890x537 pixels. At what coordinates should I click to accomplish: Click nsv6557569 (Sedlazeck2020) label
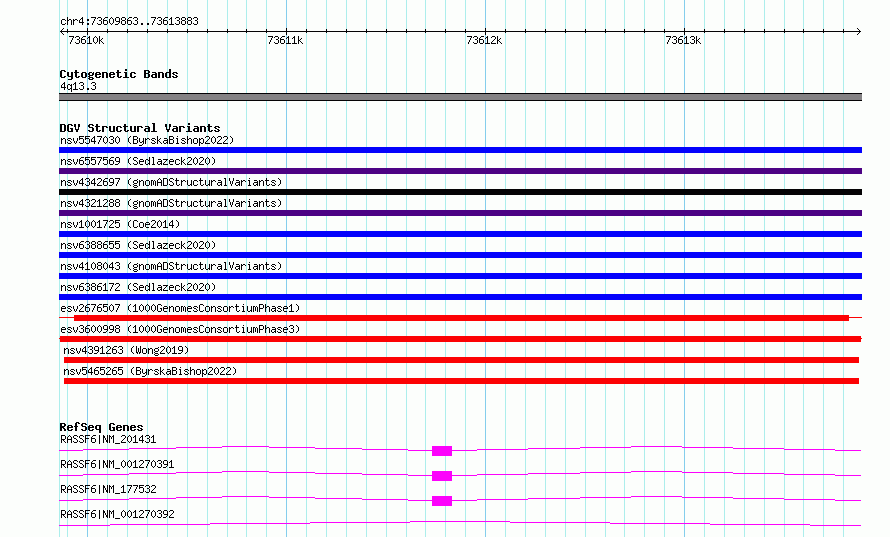(138, 161)
